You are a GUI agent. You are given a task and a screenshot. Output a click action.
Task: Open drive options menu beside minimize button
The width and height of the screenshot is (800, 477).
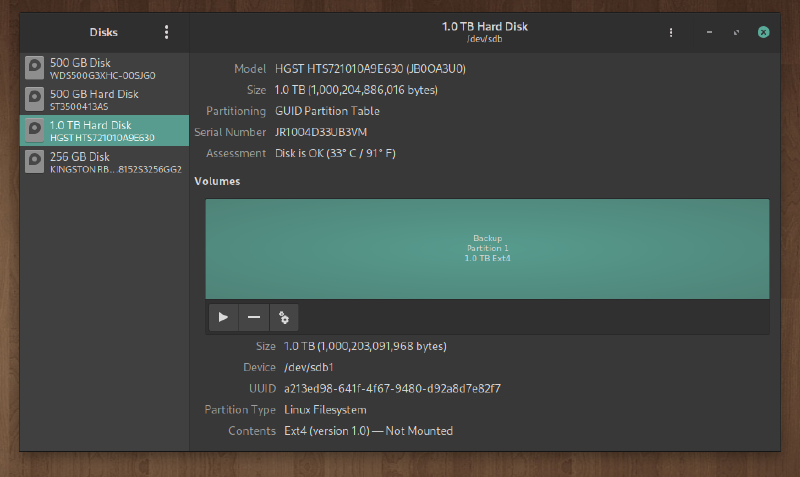tap(671, 32)
